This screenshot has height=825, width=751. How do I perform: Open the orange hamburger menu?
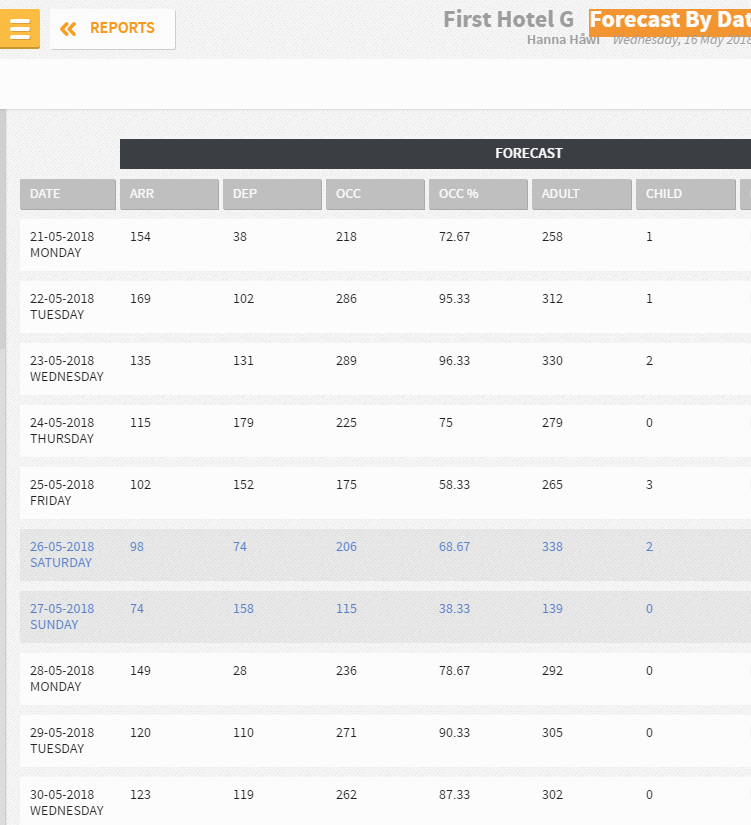click(x=19, y=28)
